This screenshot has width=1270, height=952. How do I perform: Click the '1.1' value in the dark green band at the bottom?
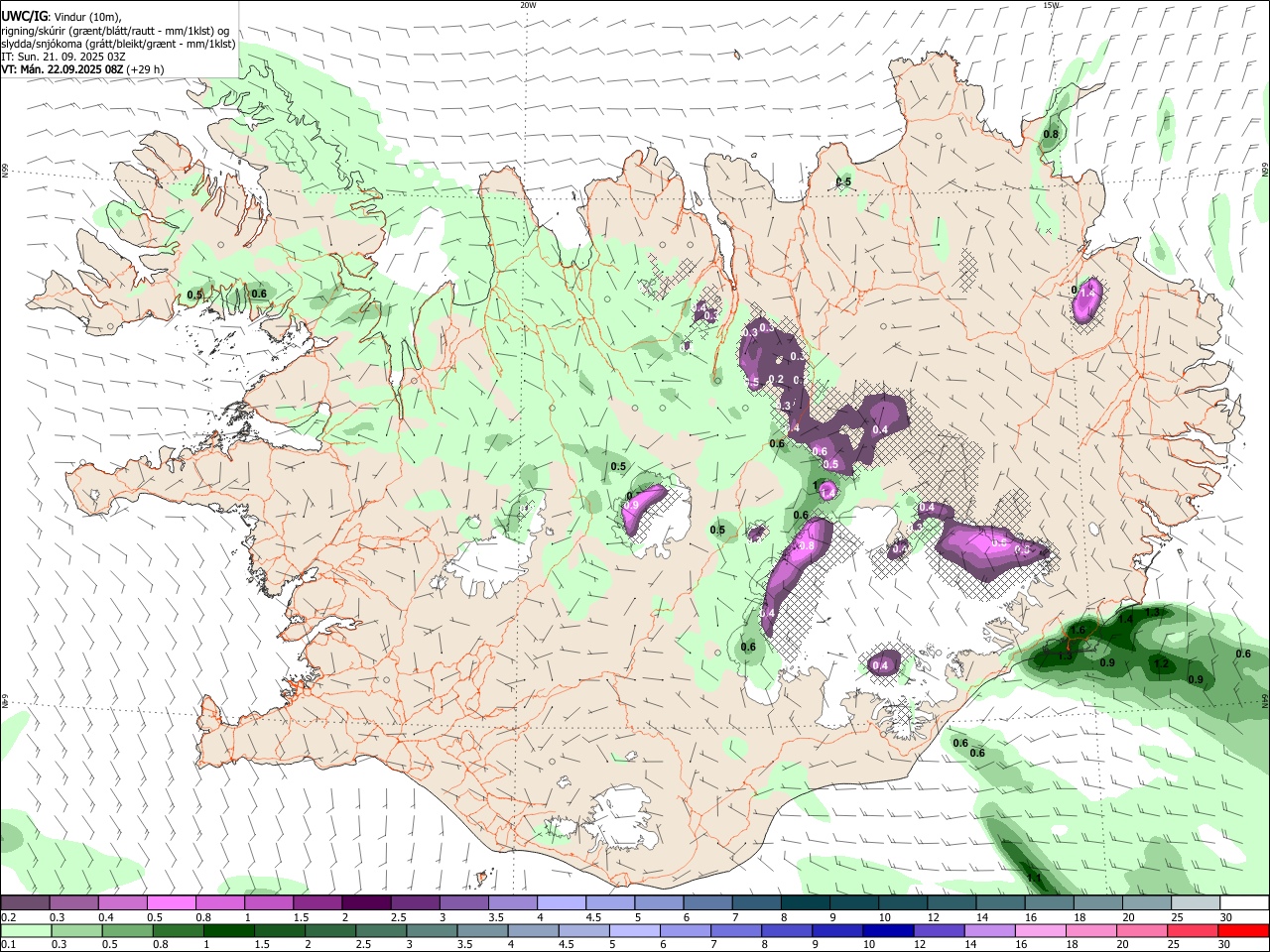pos(1034,879)
